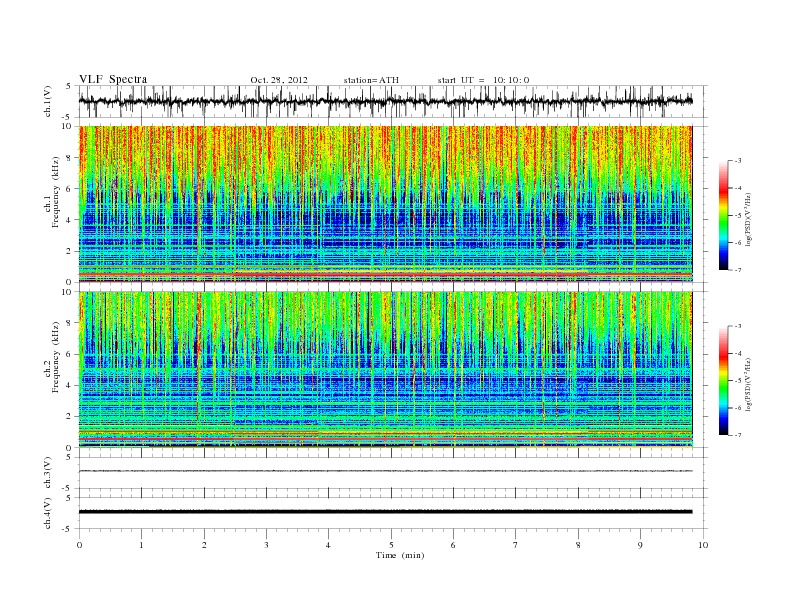The height and width of the screenshot is (612, 792).
Task: Click the thick ch.4 voltage trace band
Action: [x=385, y=512]
